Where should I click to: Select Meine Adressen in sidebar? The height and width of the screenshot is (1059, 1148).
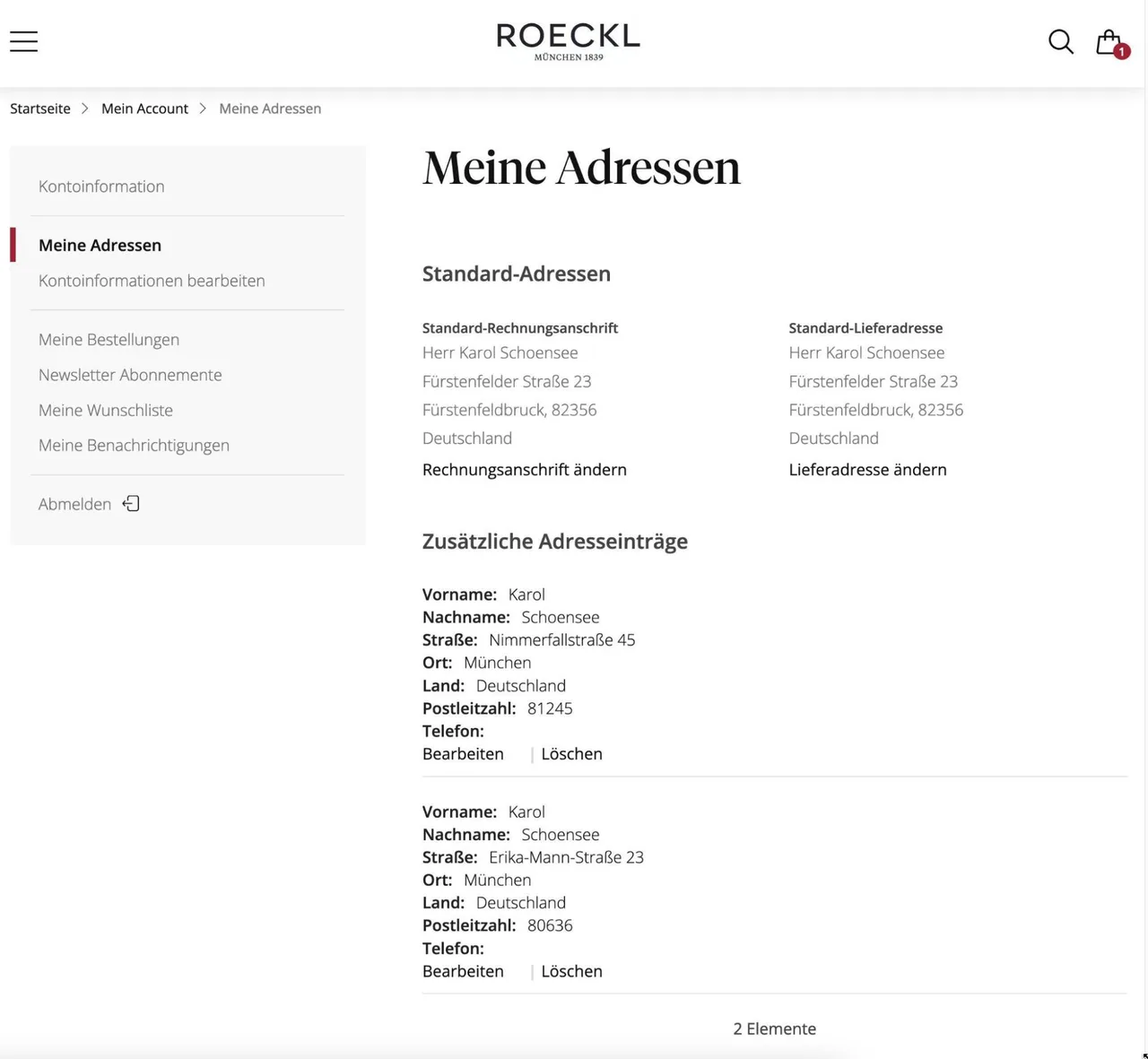100,245
